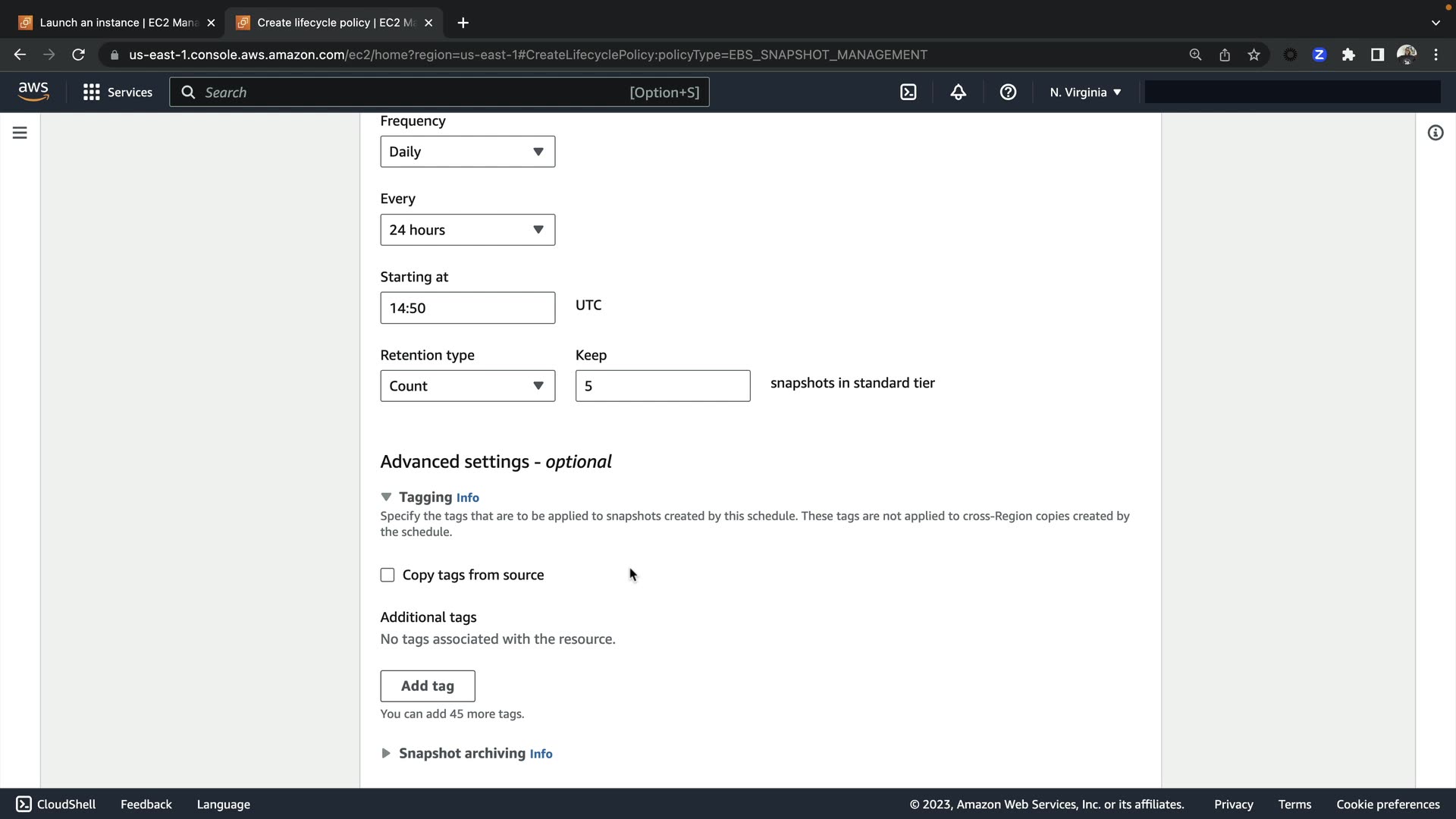Click the Add tag button
Screen dimensions: 1456x819
427,686
